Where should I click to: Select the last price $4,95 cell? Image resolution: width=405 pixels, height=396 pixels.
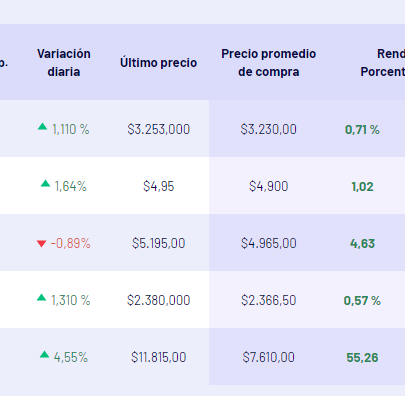[159, 186]
